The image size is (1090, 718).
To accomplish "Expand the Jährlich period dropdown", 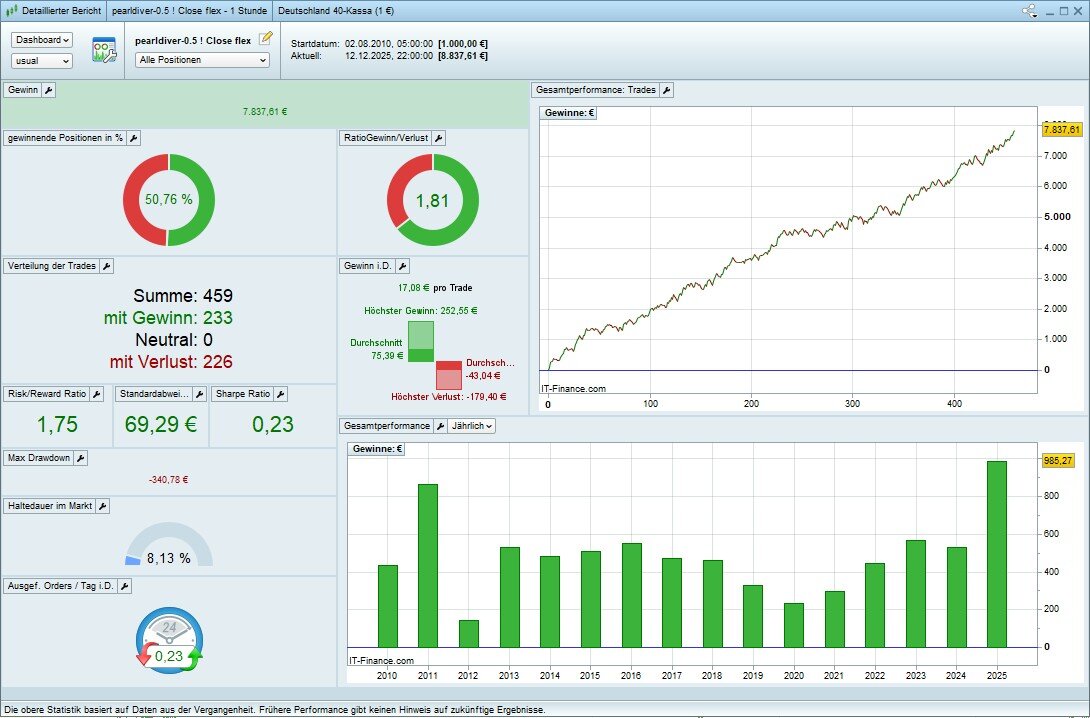I will pyautogui.click(x=470, y=426).
